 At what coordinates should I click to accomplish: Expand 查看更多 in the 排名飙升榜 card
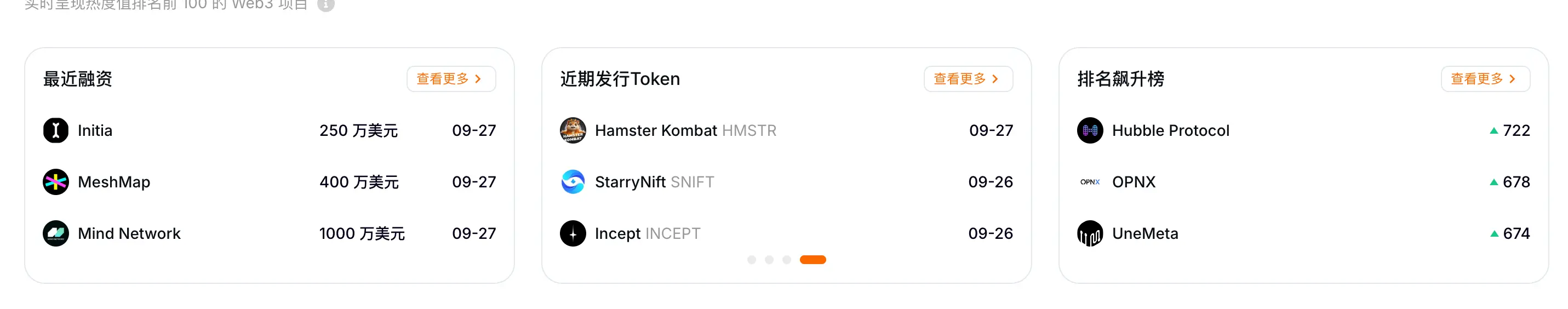[x=1485, y=79]
